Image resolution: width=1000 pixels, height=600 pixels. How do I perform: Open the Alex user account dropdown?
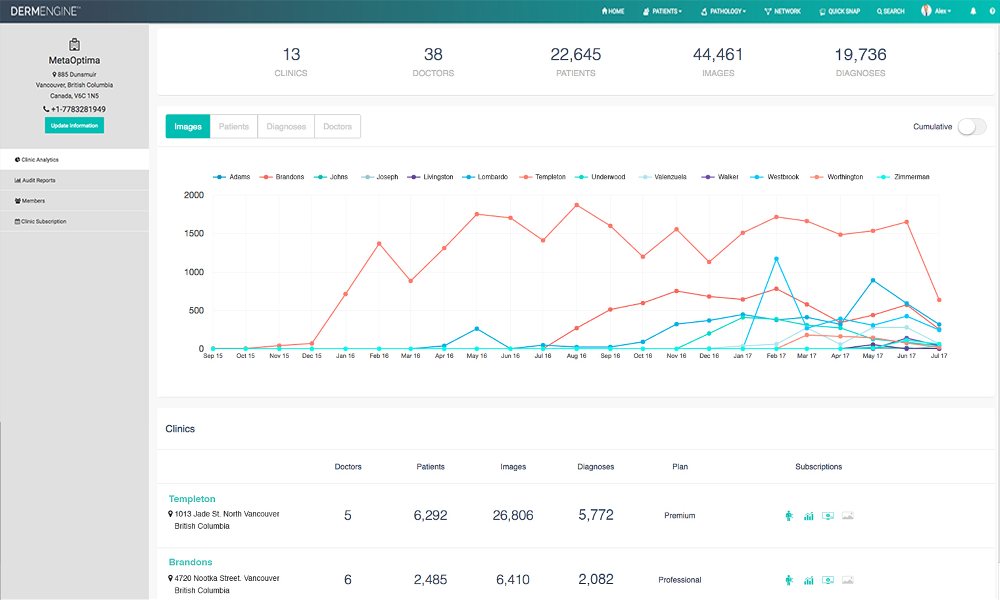point(935,11)
